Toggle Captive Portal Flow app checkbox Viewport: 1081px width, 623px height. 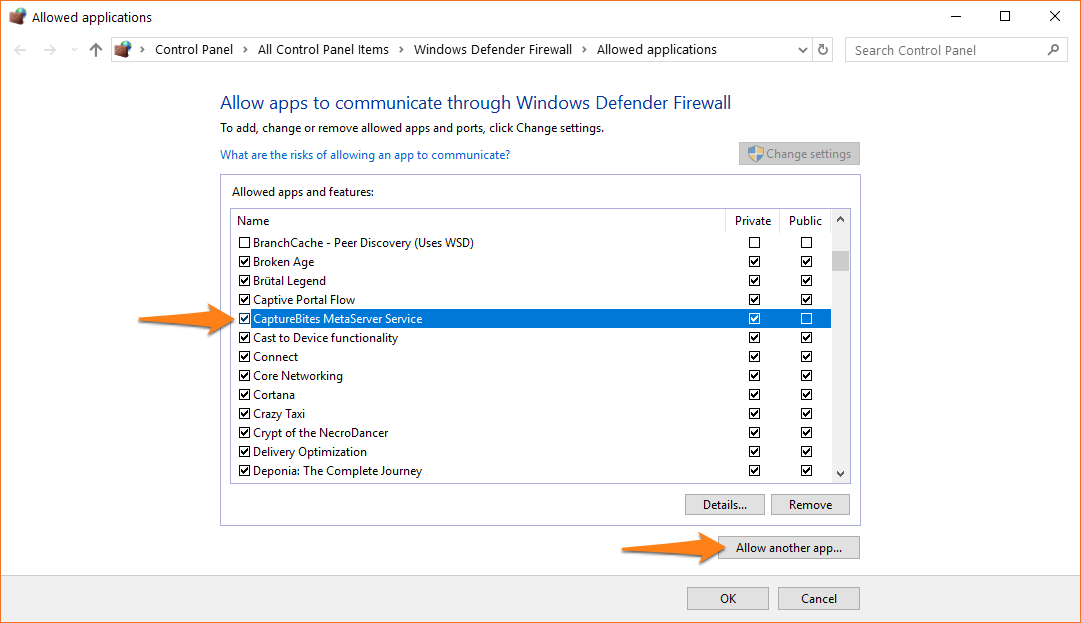244,300
